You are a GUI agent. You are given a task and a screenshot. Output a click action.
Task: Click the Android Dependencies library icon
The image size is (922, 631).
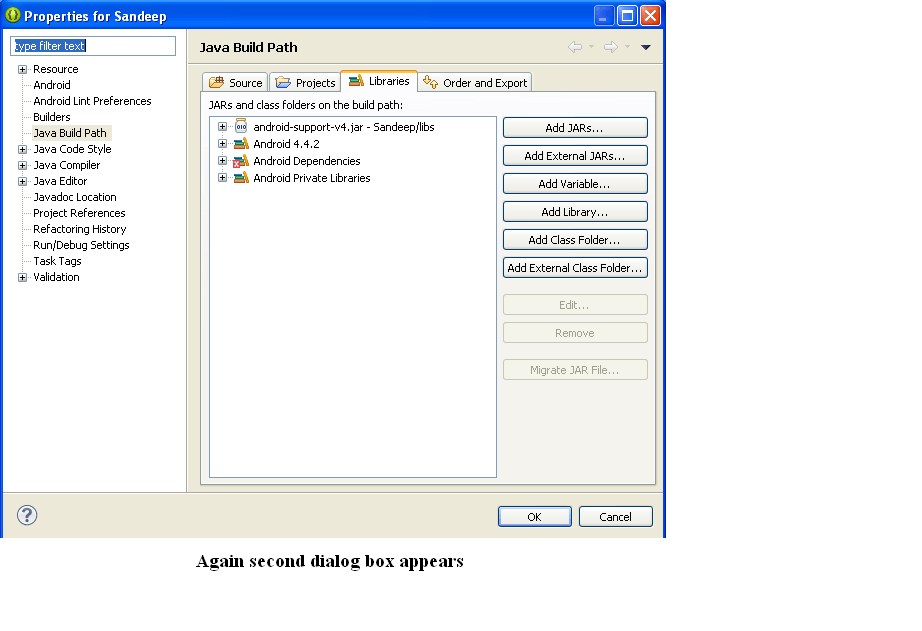point(241,161)
